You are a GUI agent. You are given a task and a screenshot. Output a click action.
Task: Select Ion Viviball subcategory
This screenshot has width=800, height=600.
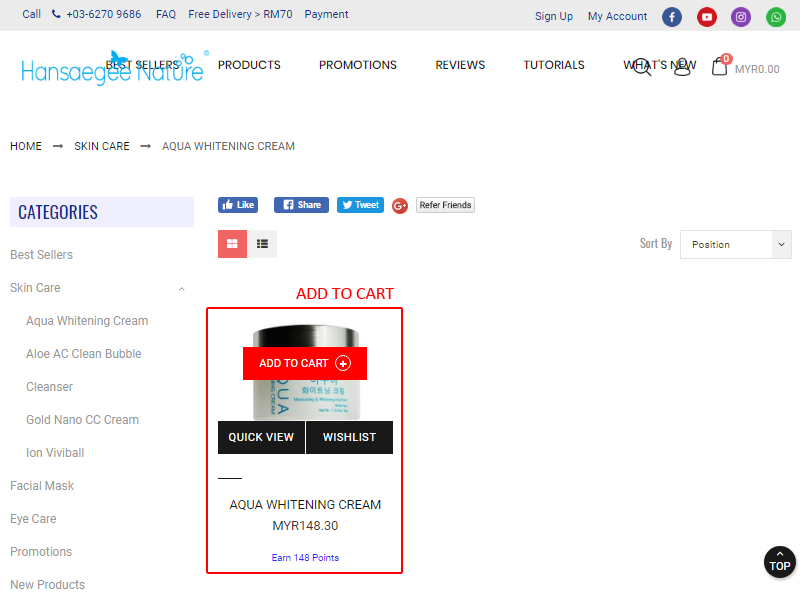click(x=55, y=453)
